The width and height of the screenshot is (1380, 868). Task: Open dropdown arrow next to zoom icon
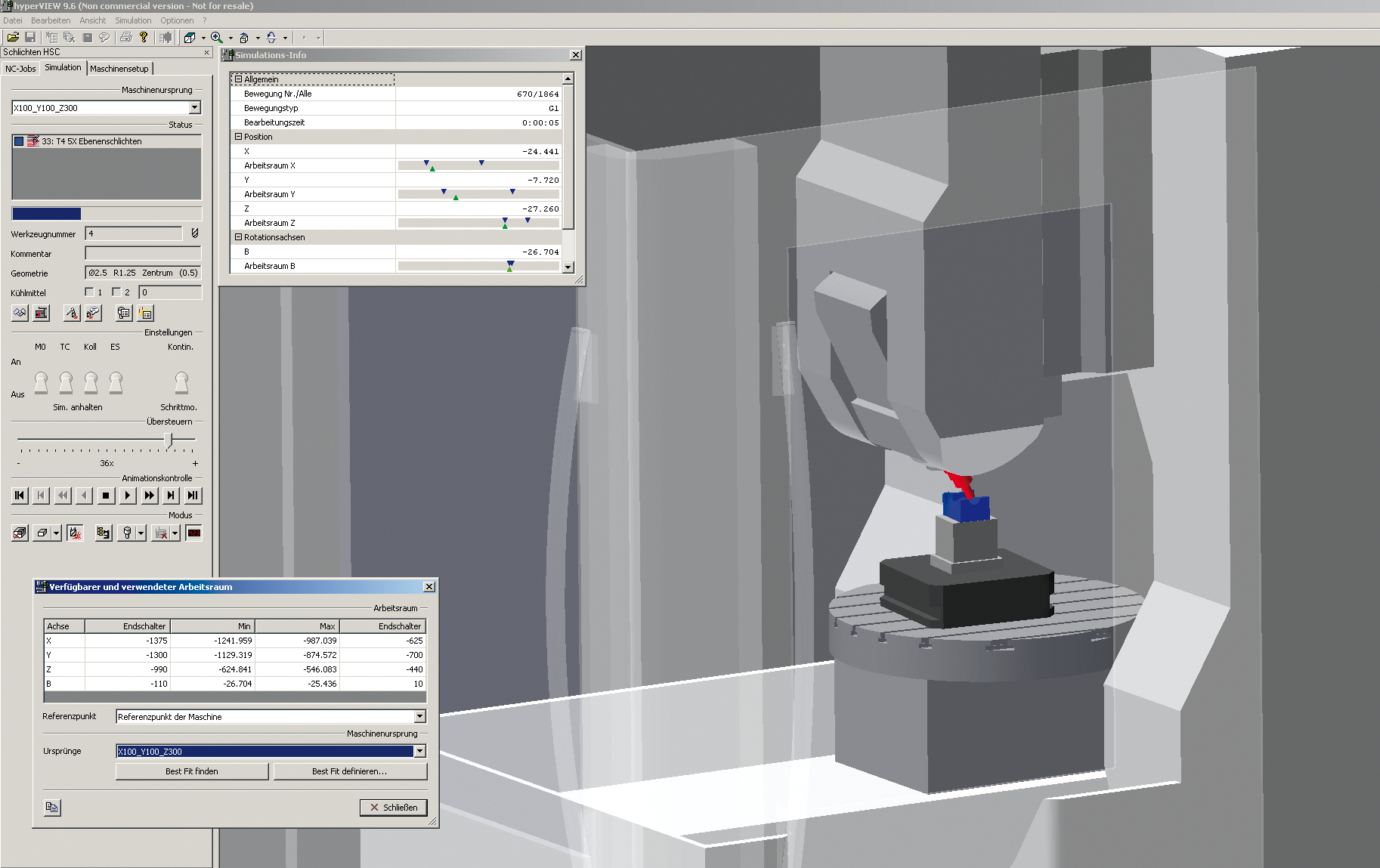(231, 38)
